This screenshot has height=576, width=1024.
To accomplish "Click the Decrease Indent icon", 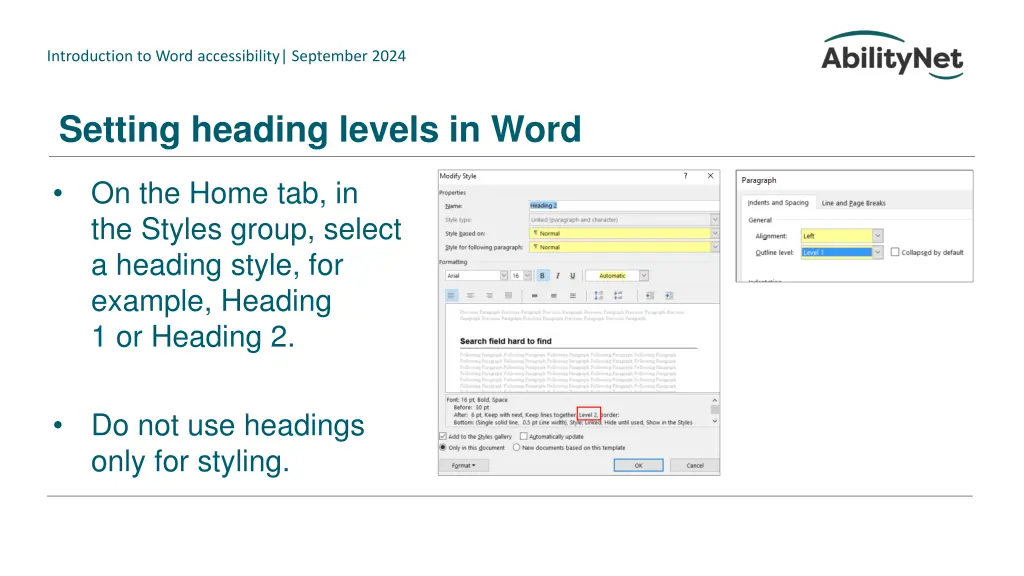I will point(650,296).
